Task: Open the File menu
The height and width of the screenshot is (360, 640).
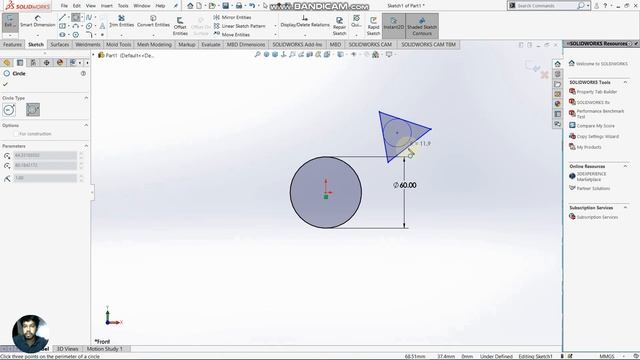Action: tap(64, 6)
